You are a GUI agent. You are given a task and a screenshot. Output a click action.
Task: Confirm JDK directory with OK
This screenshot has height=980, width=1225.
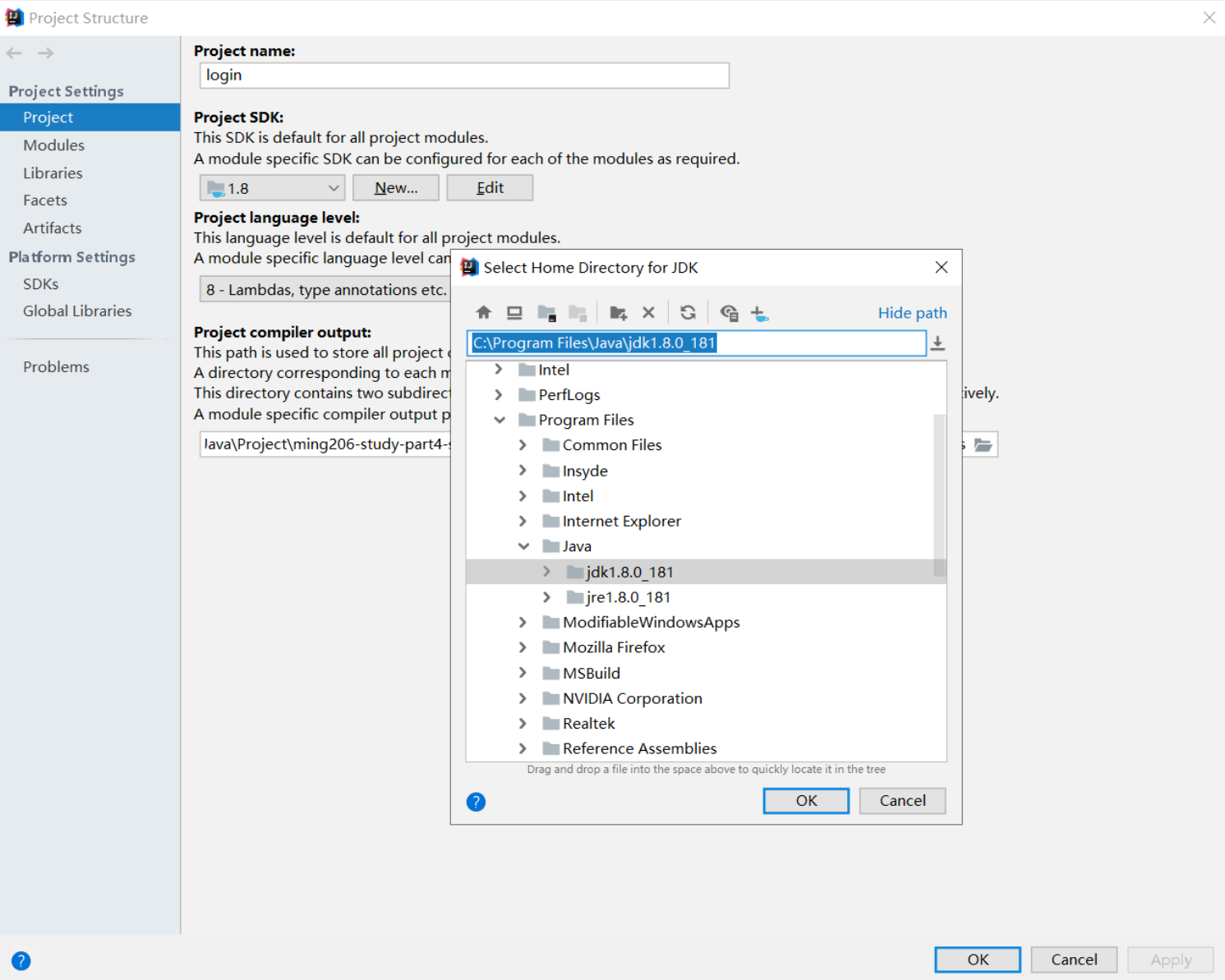[x=806, y=801]
